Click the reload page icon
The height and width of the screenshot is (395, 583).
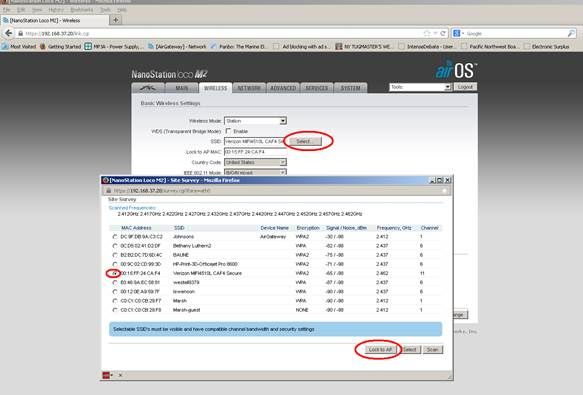tap(443, 33)
